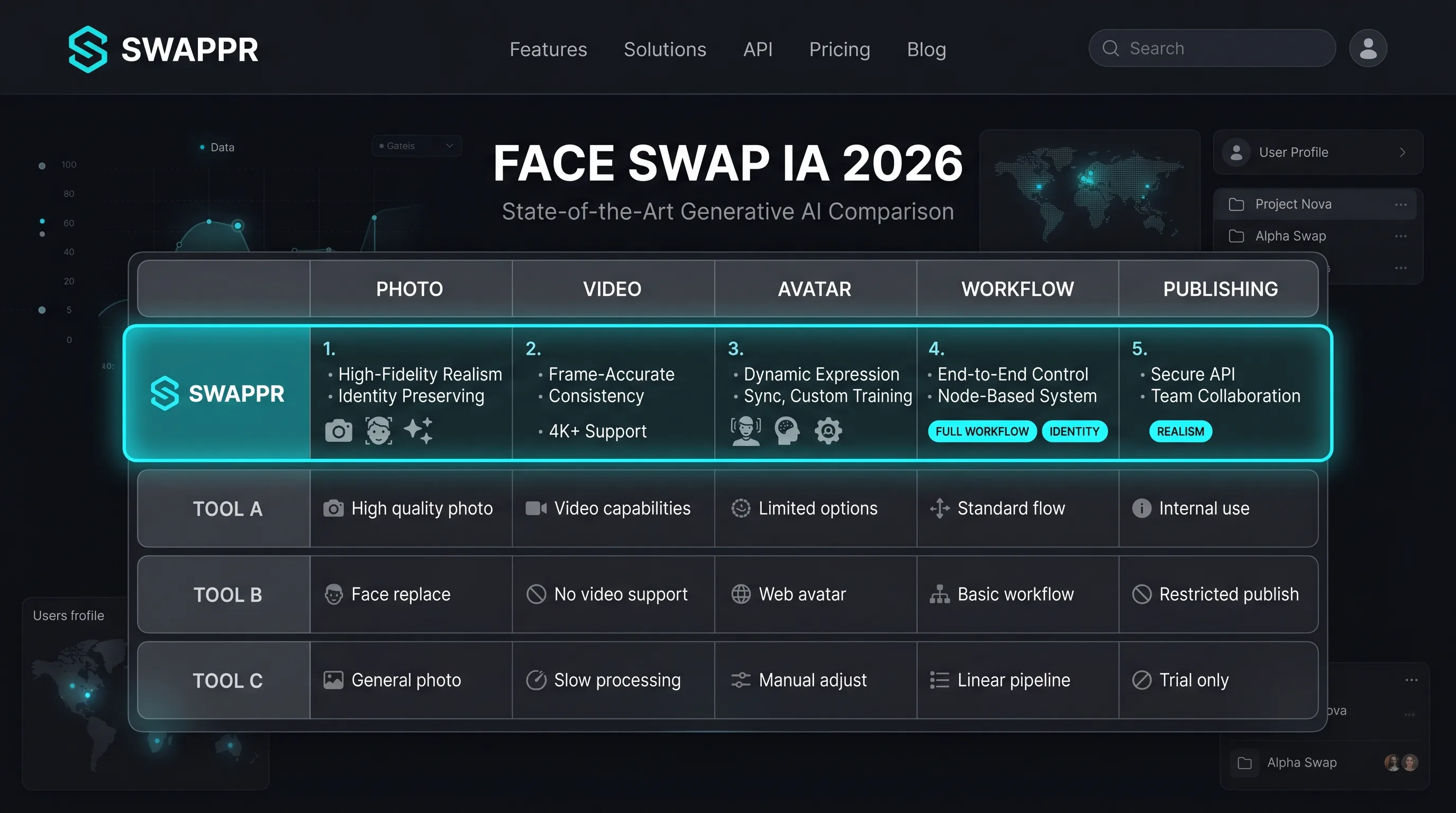The width and height of the screenshot is (1456, 813).
Task: Click the 'Secure API' bullet text
Action: coord(1193,374)
